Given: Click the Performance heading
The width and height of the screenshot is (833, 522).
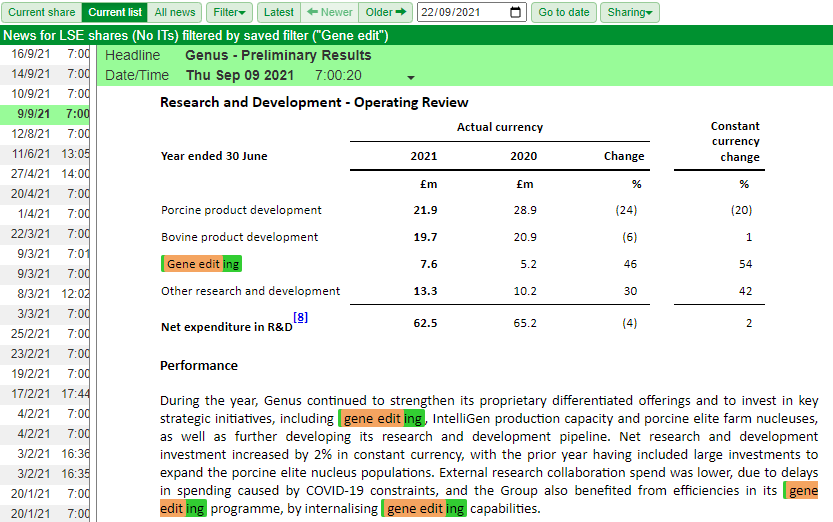Looking at the screenshot, I should click(x=199, y=365).
